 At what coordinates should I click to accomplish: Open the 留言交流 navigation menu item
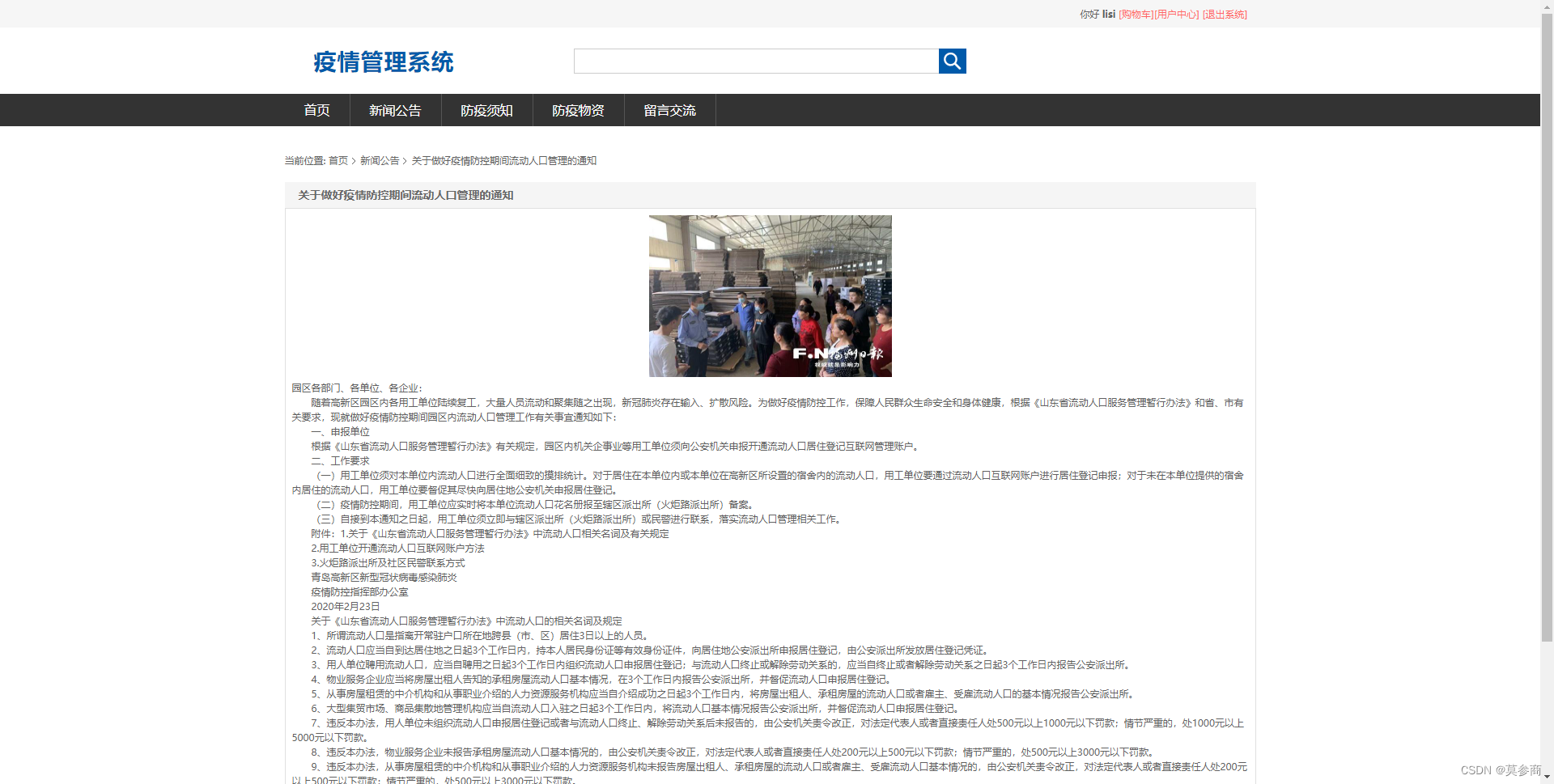(669, 110)
